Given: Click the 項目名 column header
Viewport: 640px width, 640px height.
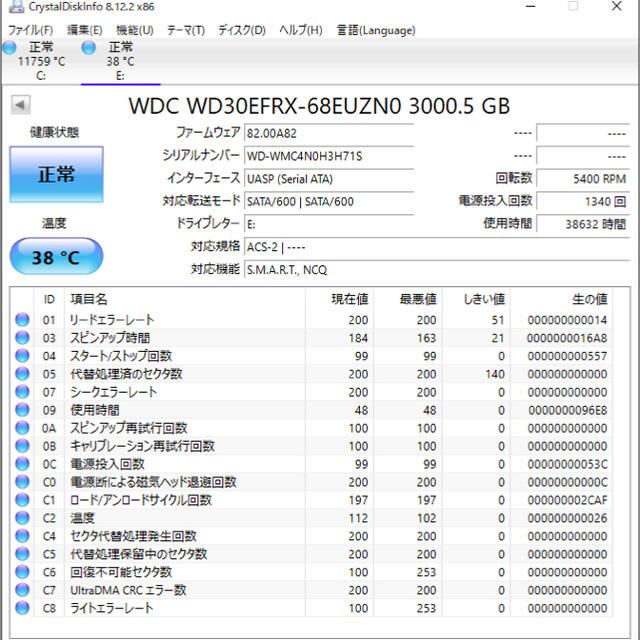Looking at the screenshot, I should tap(184, 299).
